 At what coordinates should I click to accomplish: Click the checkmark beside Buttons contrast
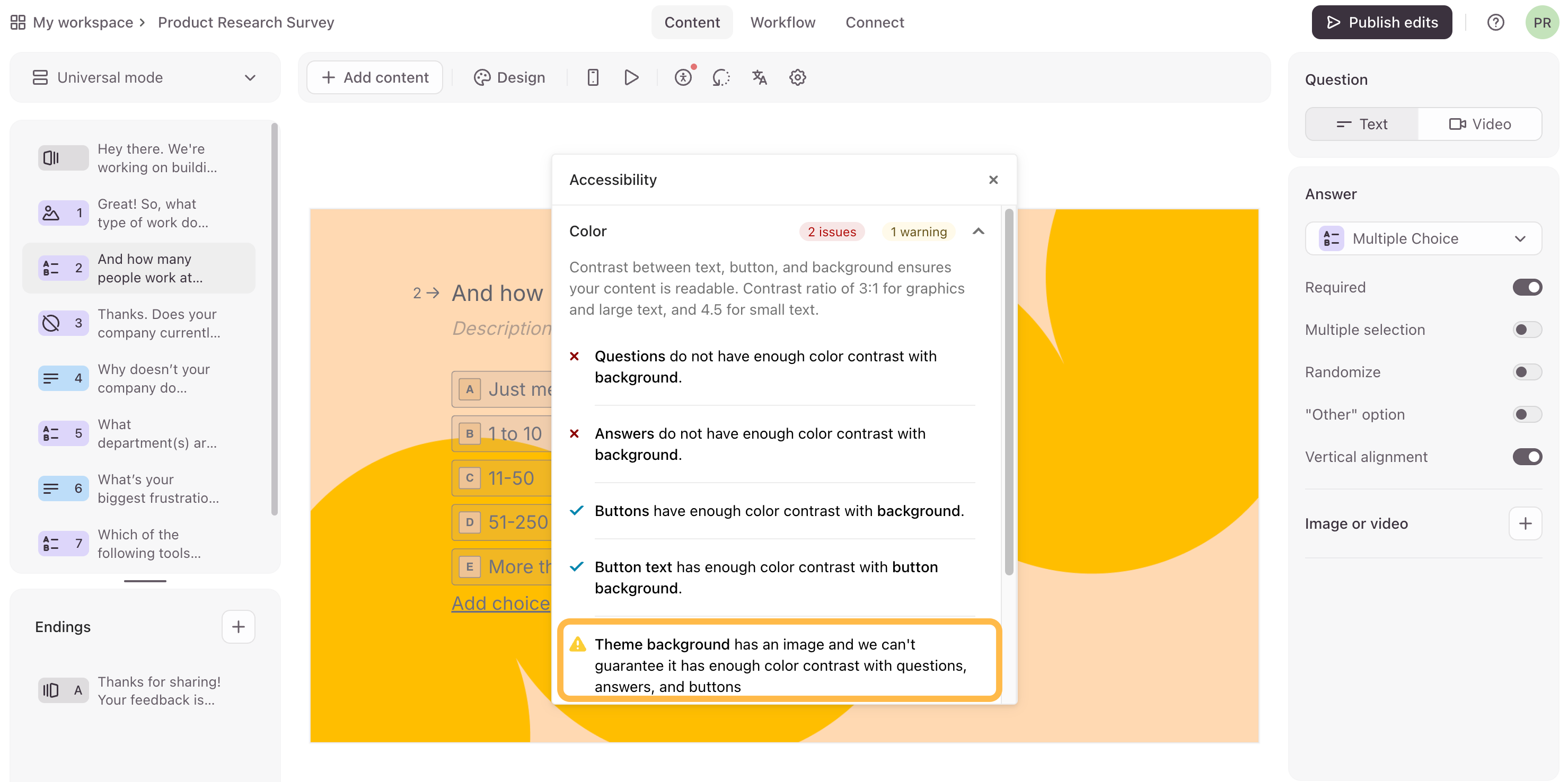click(x=576, y=511)
